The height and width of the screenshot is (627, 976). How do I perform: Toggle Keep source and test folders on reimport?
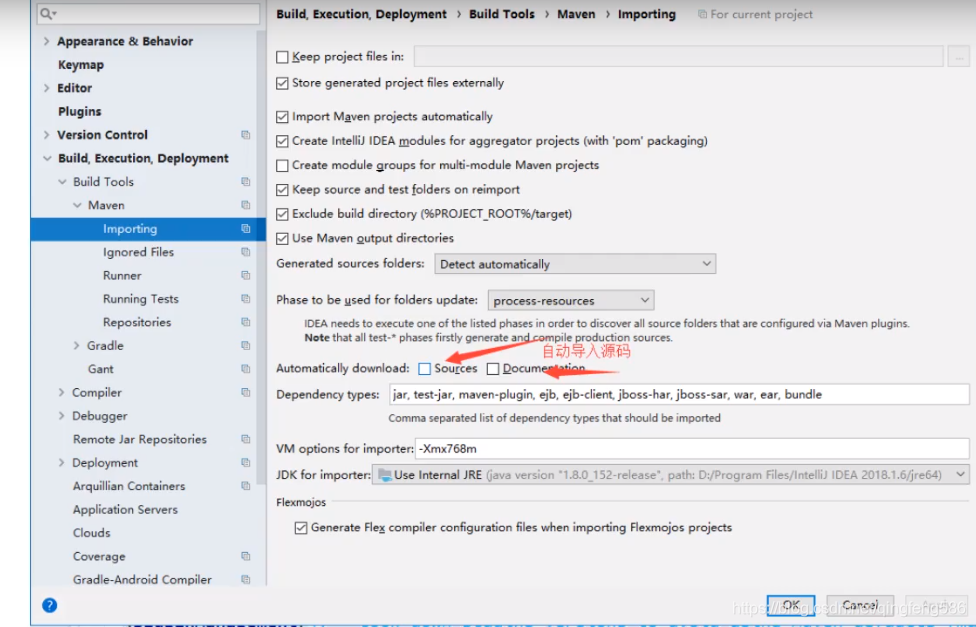pos(282,189)
